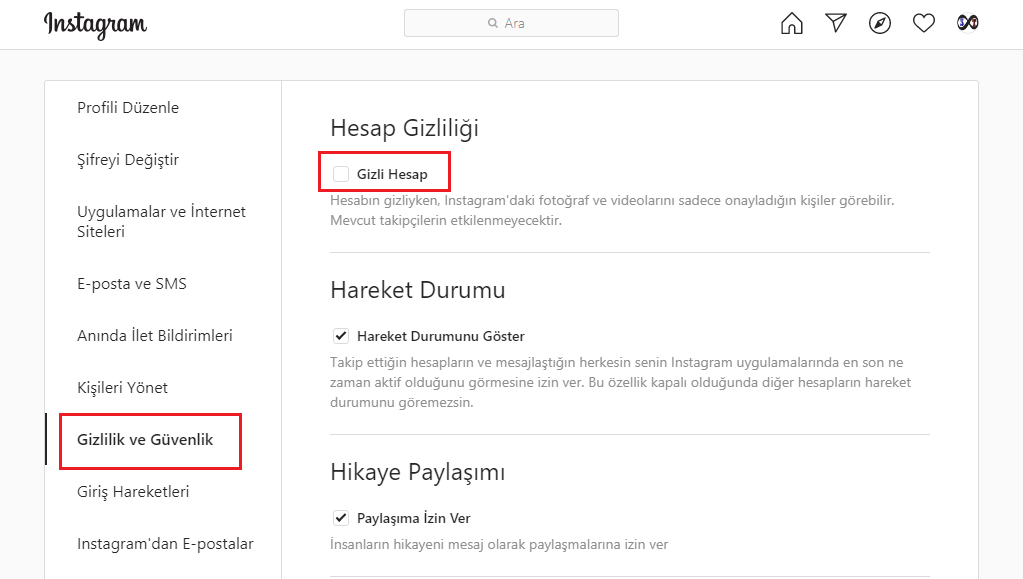Open profile avatar icon

(968, 23)
